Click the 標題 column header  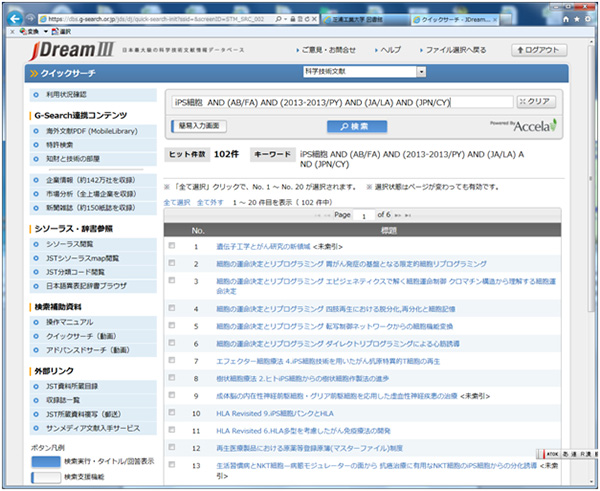(x=388, y=230)
